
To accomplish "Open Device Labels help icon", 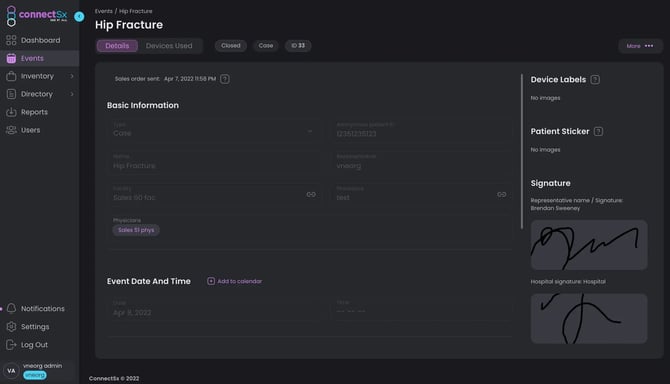I will tap(595, 79).
